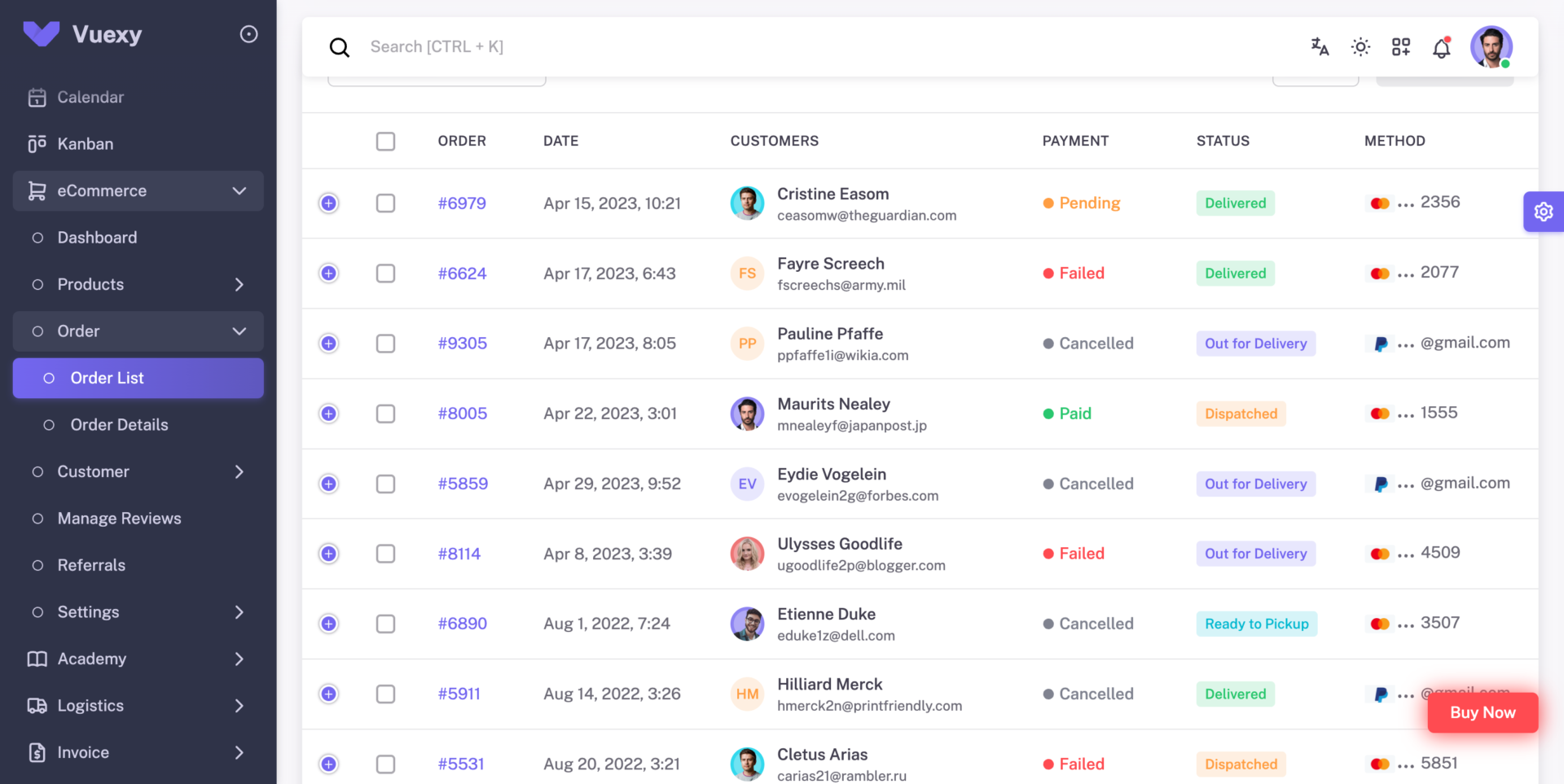Expand row details for order #5911

tap(329, 694)
